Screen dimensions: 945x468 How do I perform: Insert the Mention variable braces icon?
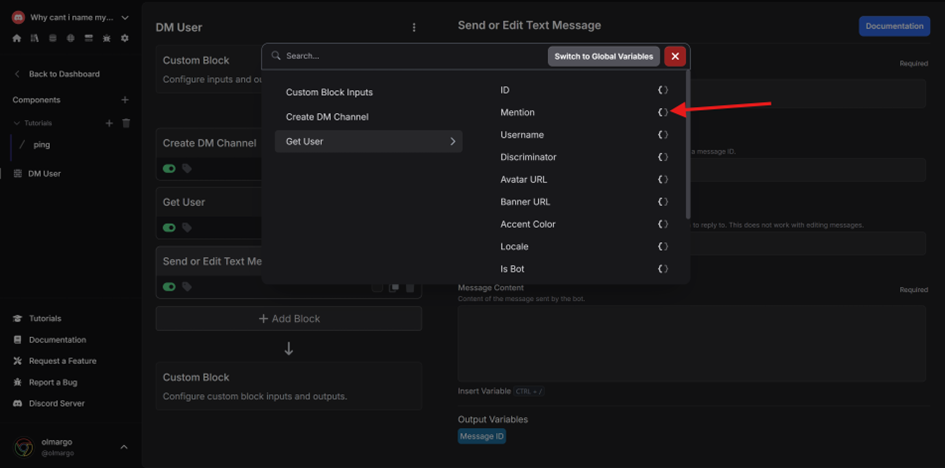[x=663, y=112]
